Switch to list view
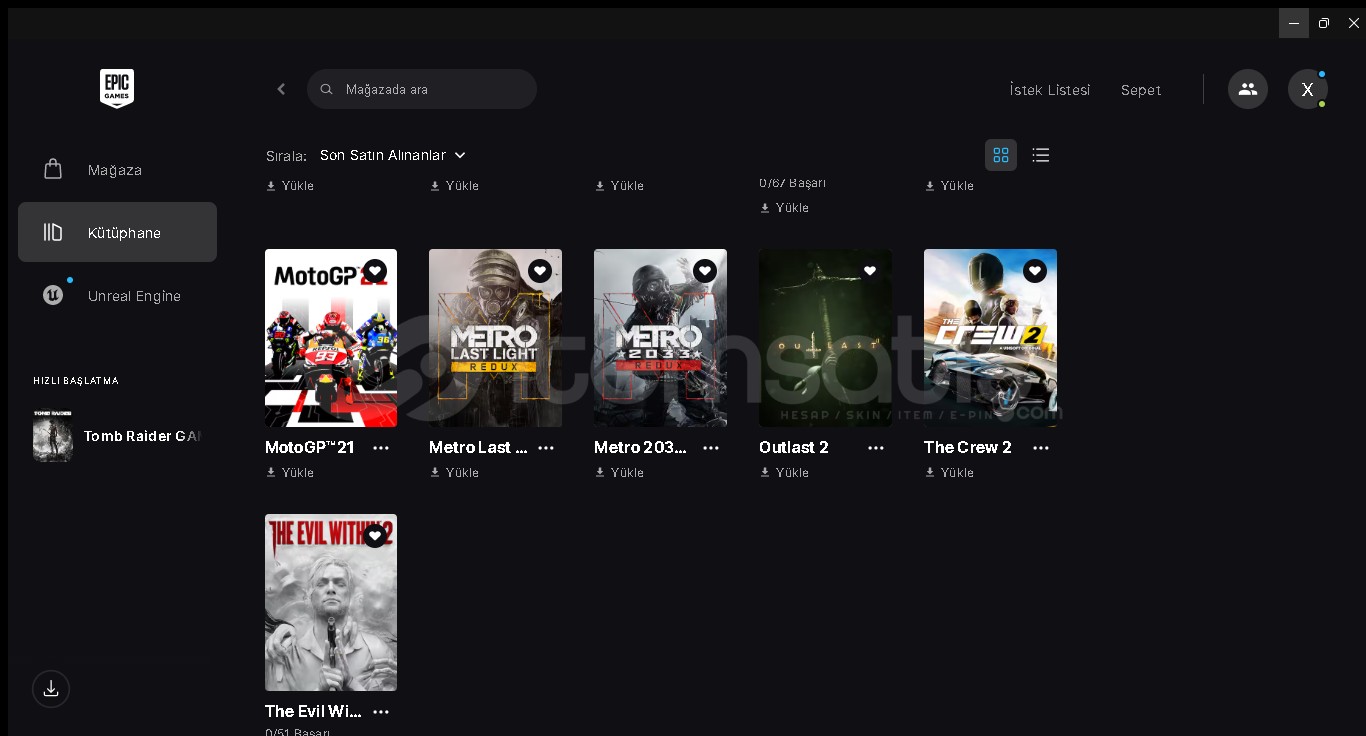Screen dimensions: 1366x736 pyautogui.click(x=1041, y=155)
